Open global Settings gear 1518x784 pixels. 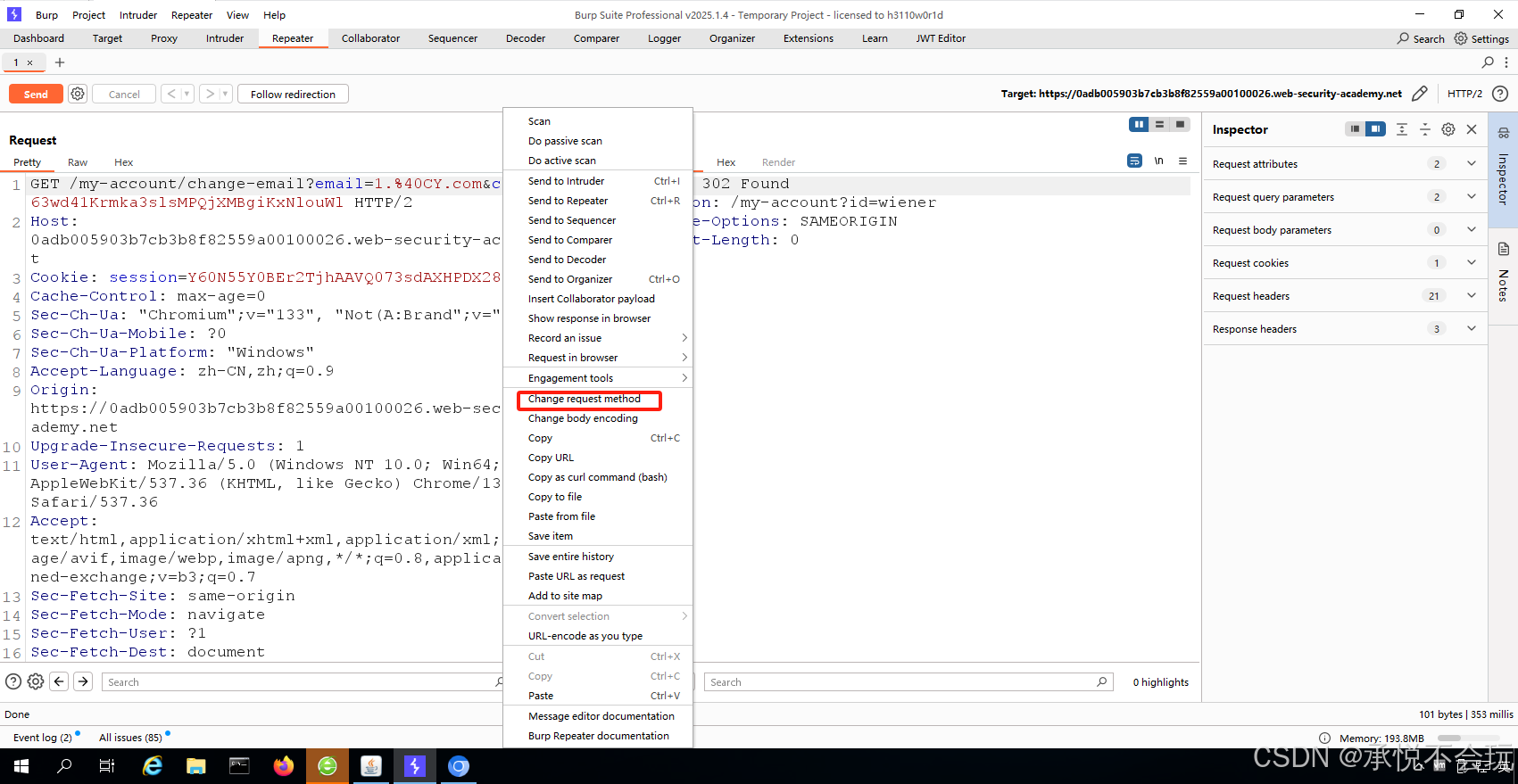tap(1481, 38)
